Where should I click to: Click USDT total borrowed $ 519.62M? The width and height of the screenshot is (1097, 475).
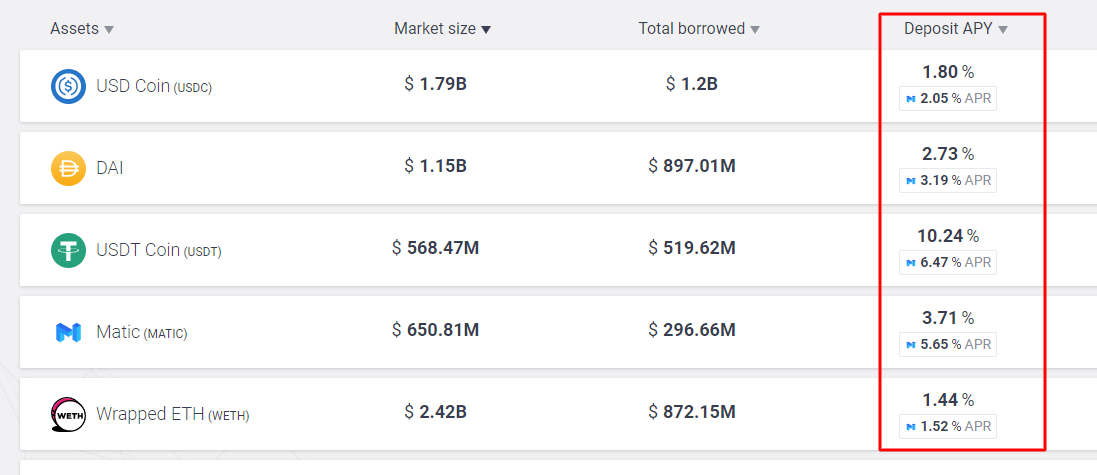[x=692, y=248]
